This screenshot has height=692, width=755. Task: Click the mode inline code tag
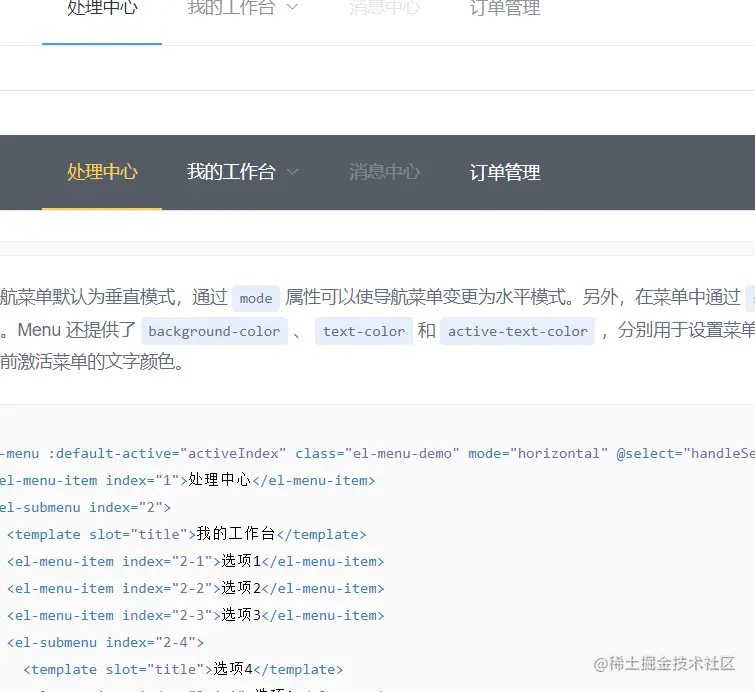[256, 298]
